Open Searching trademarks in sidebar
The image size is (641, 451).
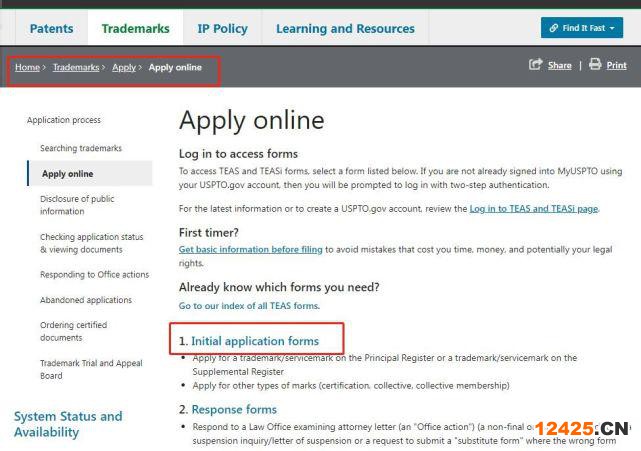coord(81,148)
